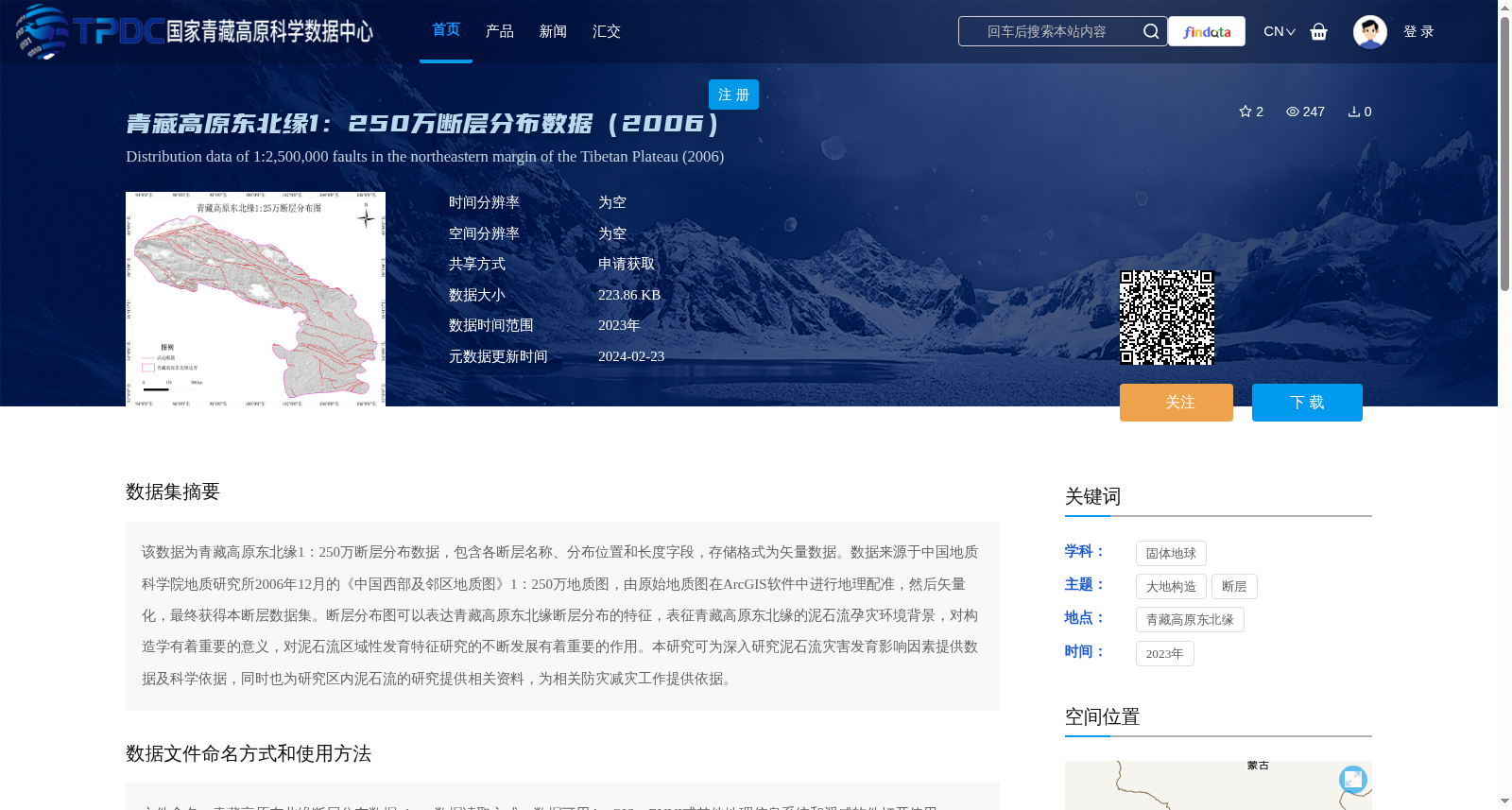Click the 数据集摘要 heading
Image resolution: width=1512 pixels, height=810 pixels.
point(173,491)
